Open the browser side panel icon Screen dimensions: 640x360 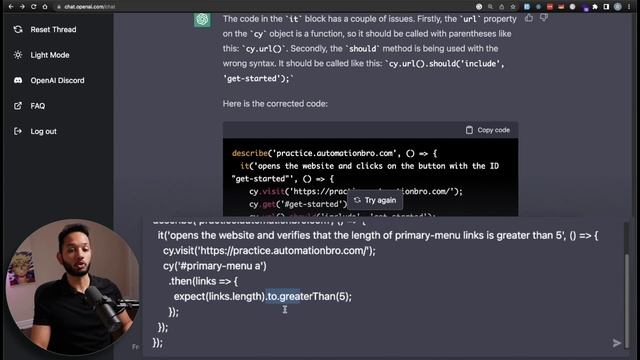coord(607,7)
